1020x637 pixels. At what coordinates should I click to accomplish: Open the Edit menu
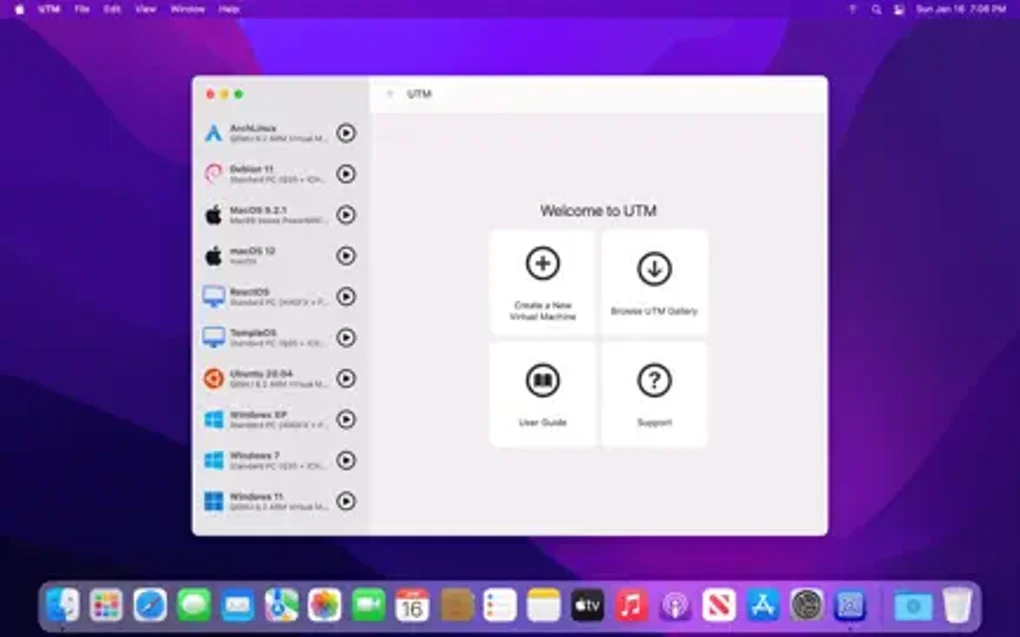(113, 9)
